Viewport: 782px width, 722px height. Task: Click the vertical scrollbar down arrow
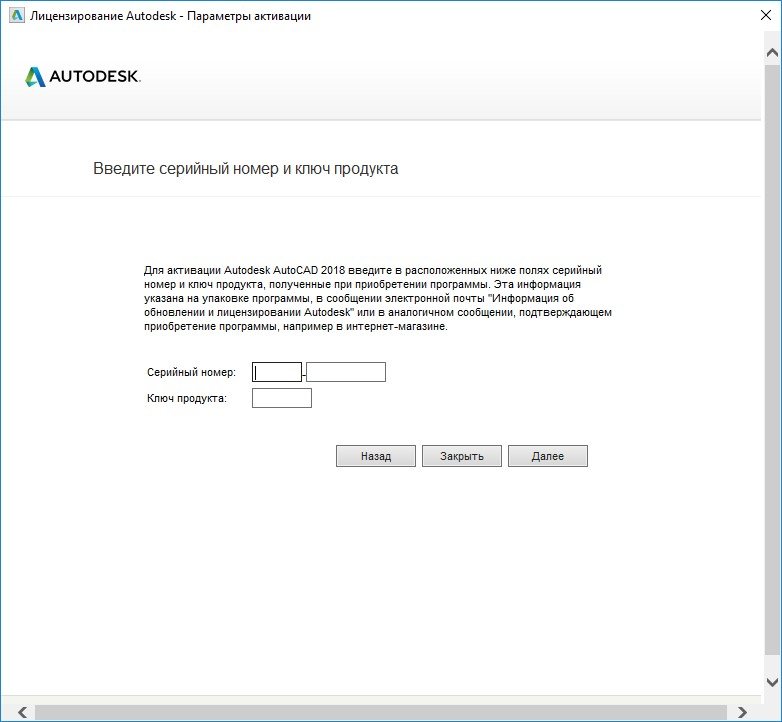point(772,683)
